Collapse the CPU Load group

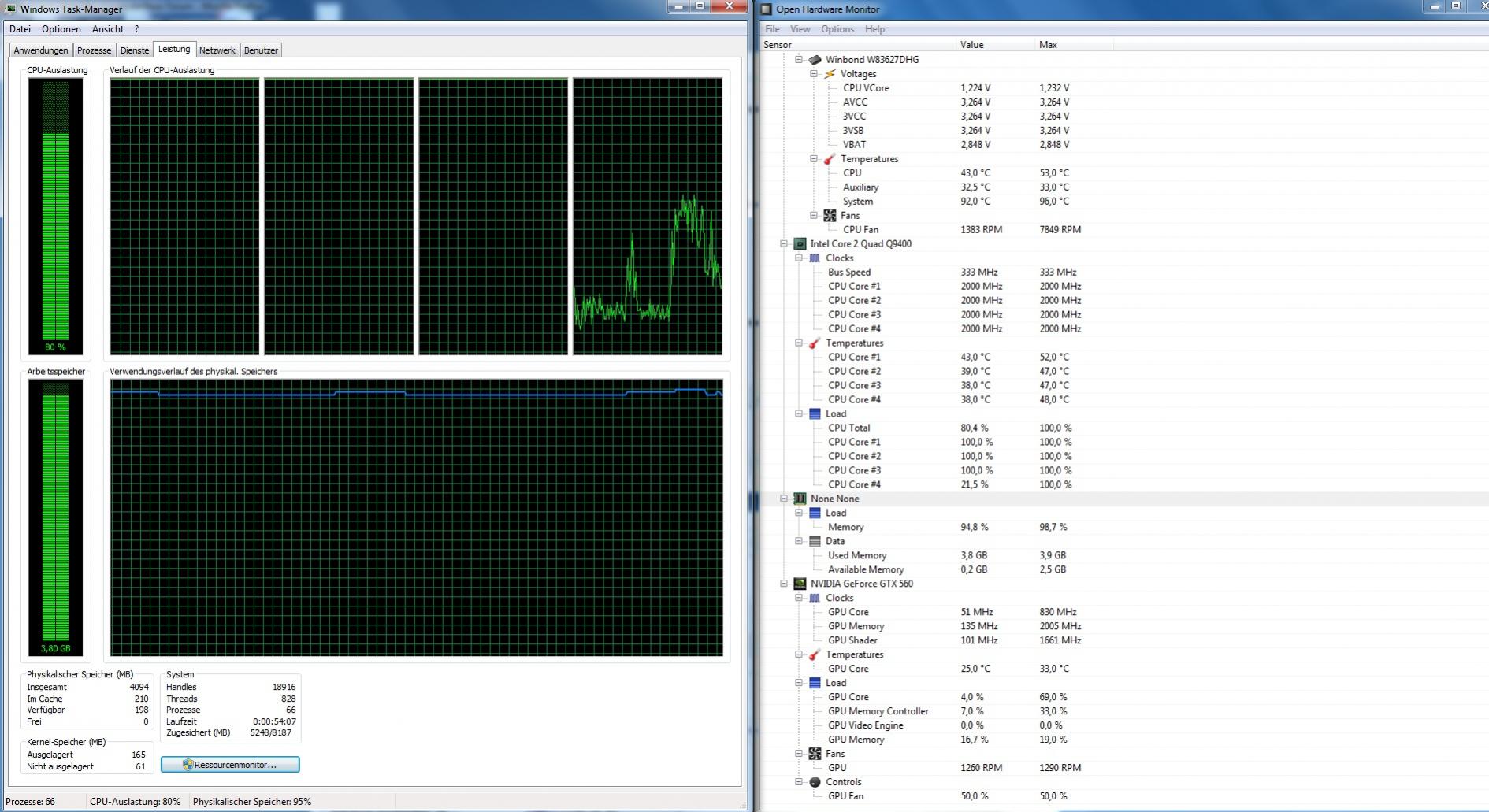[799, 414]
